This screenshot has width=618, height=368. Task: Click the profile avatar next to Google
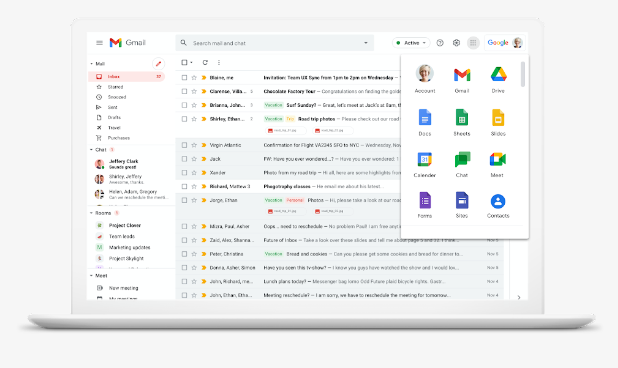[517, 43]
